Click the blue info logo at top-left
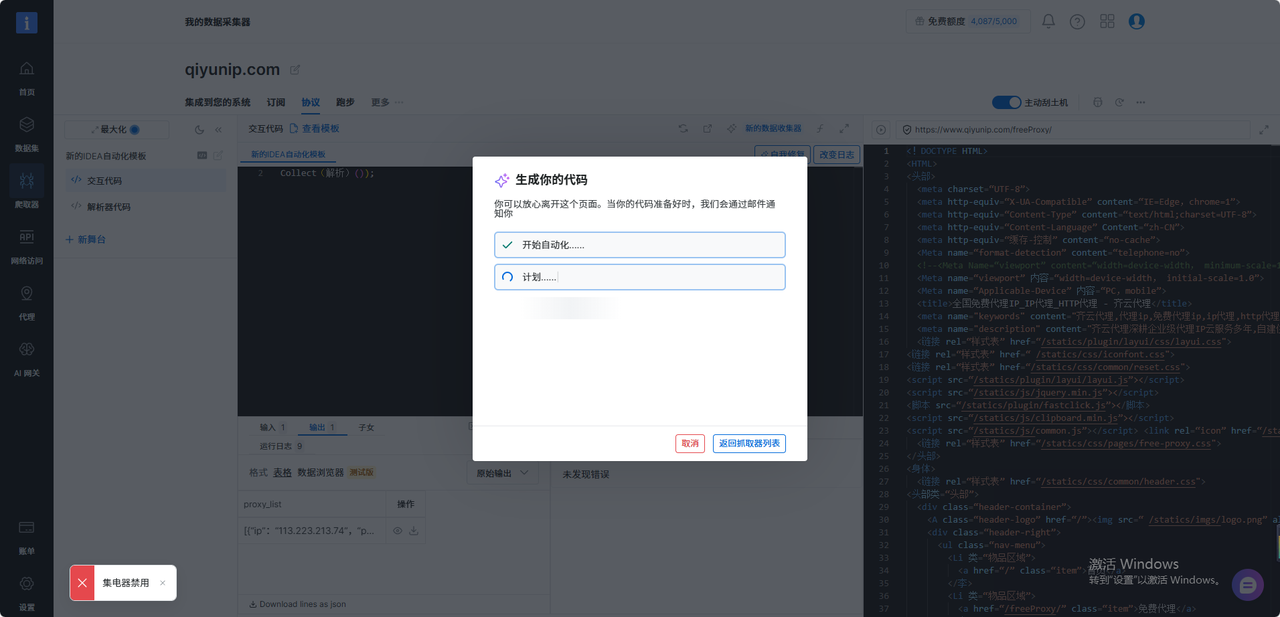The width and height of the screenshot is (1280, 617). tap(26, 22)
